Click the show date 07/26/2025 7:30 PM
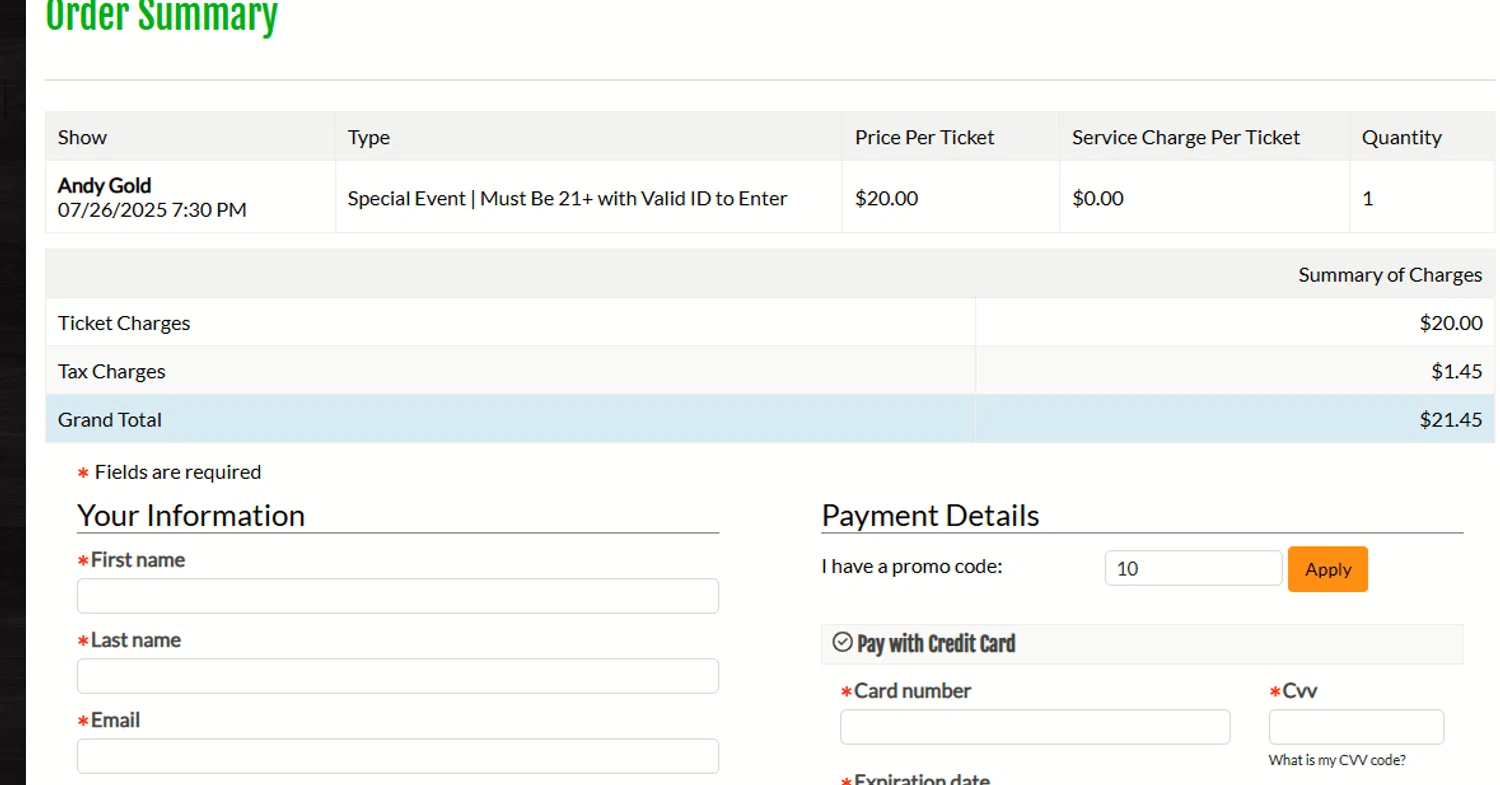Viewport: 1500px width, 785px height. click(x=152, y=210)
